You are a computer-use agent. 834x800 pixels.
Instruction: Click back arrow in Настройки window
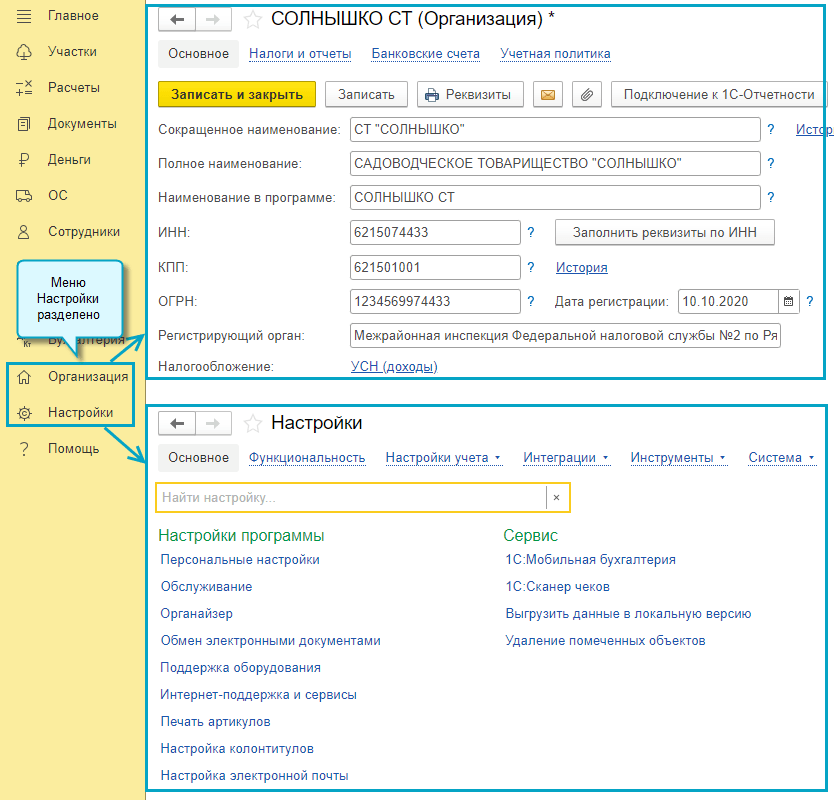178,424
